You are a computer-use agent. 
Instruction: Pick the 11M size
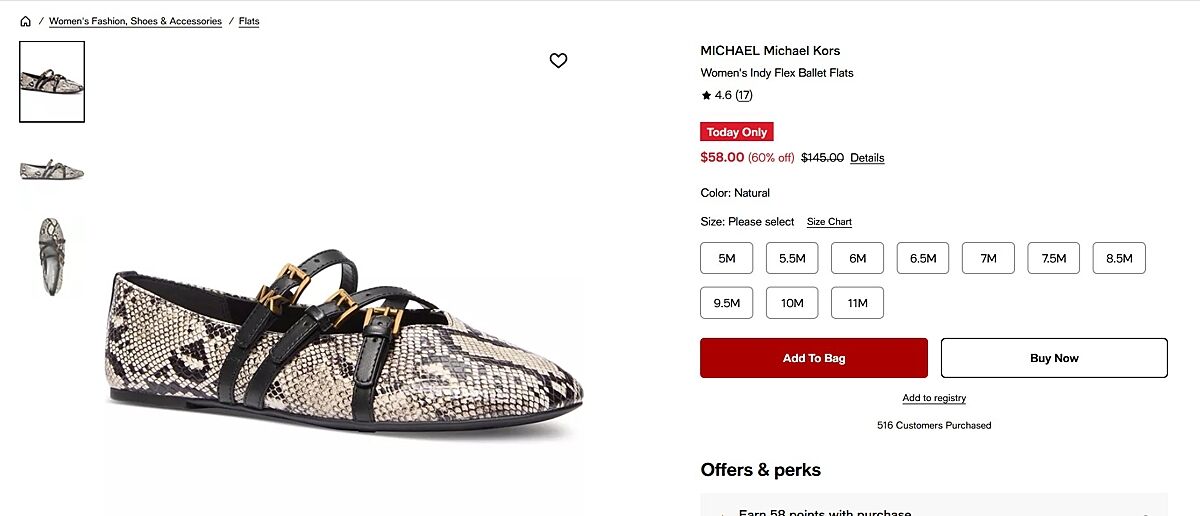[x=857, y=303]
